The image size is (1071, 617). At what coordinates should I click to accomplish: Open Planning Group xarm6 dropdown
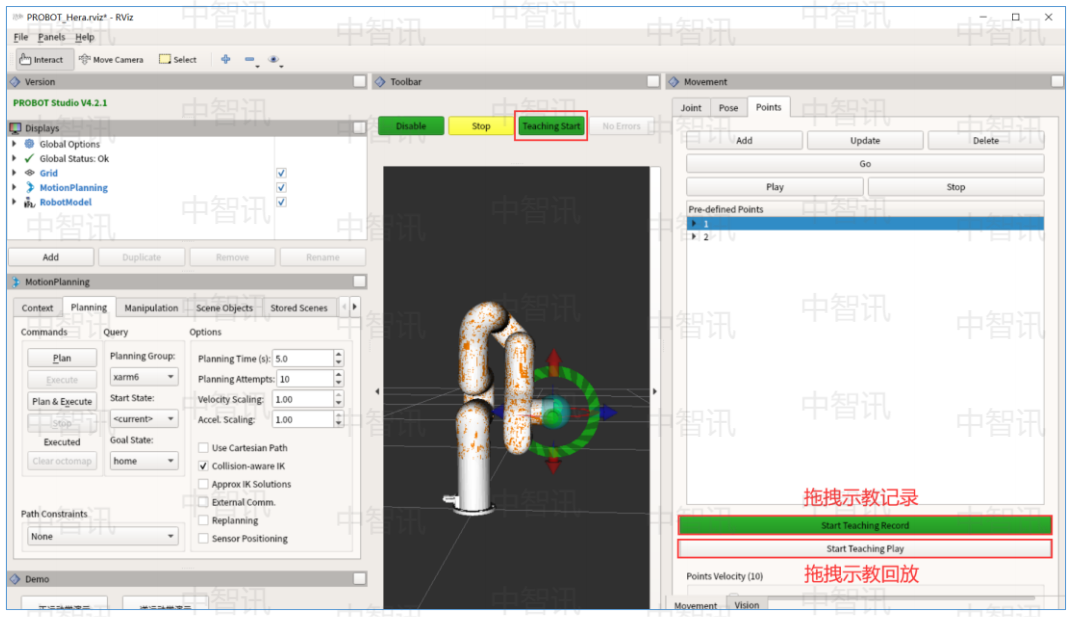click(x=143, y=376)
